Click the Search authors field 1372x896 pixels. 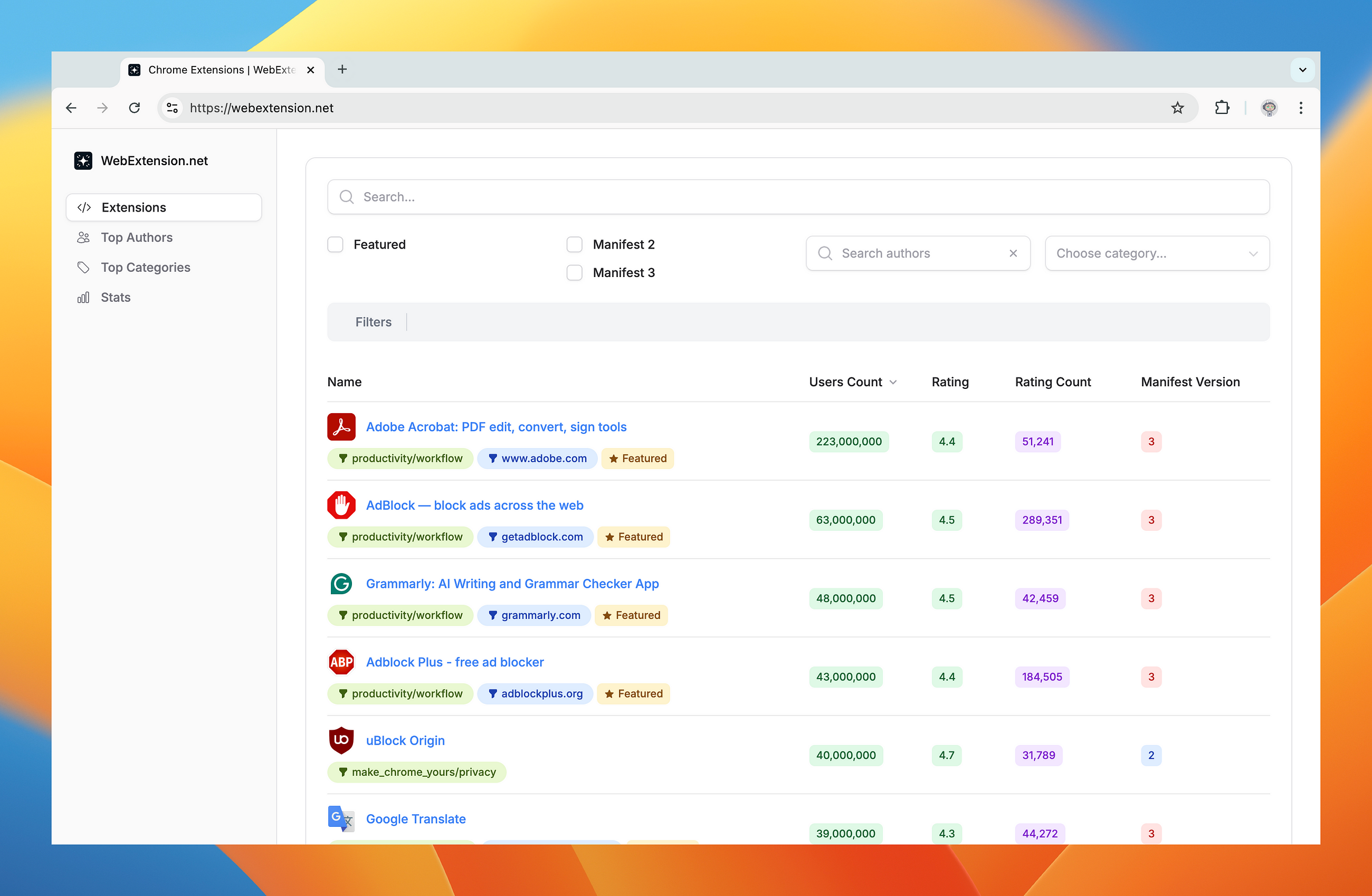(x=918, y=253)
